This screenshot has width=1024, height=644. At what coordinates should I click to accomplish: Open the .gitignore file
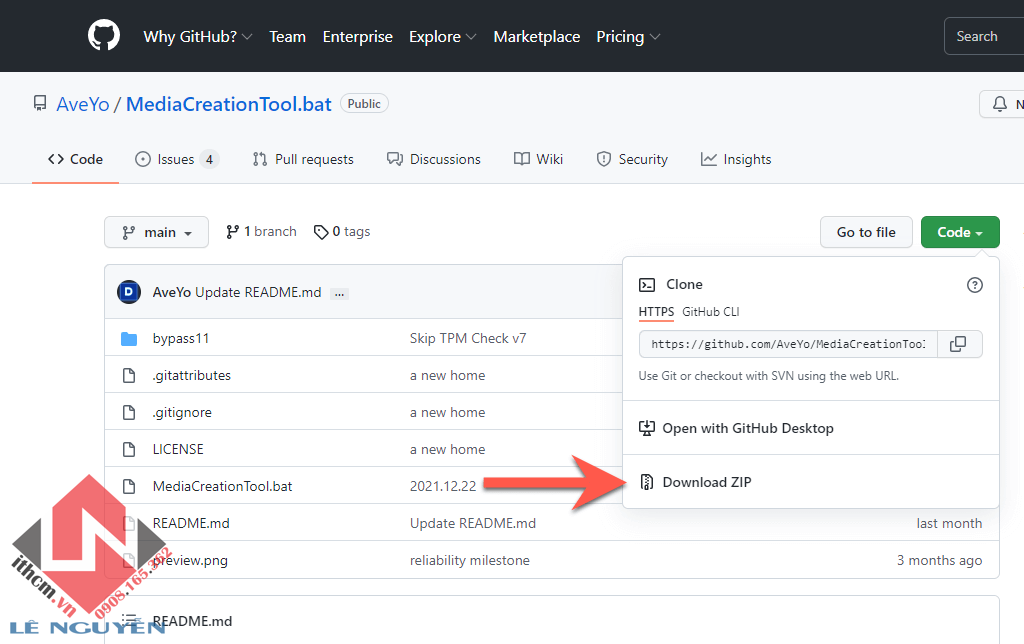182,412
